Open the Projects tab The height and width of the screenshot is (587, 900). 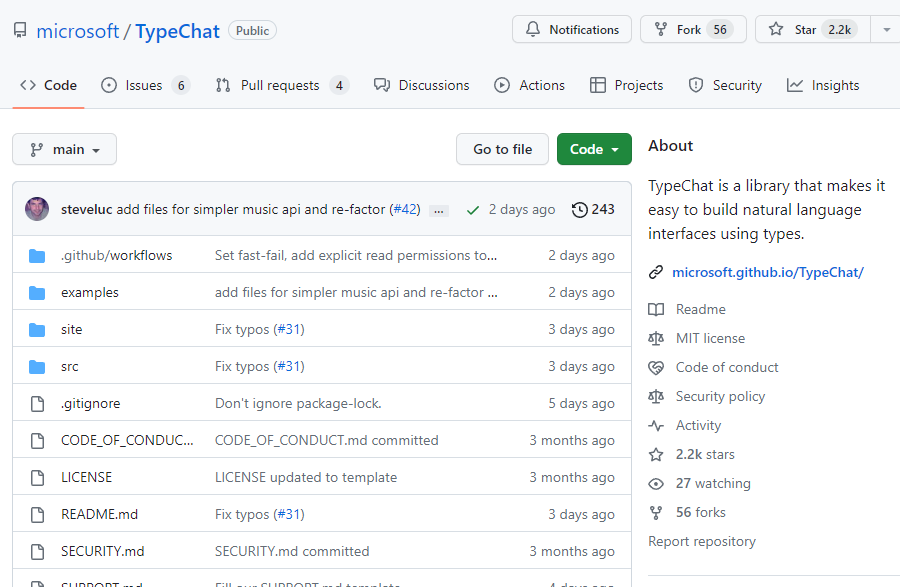click(626, 85)
